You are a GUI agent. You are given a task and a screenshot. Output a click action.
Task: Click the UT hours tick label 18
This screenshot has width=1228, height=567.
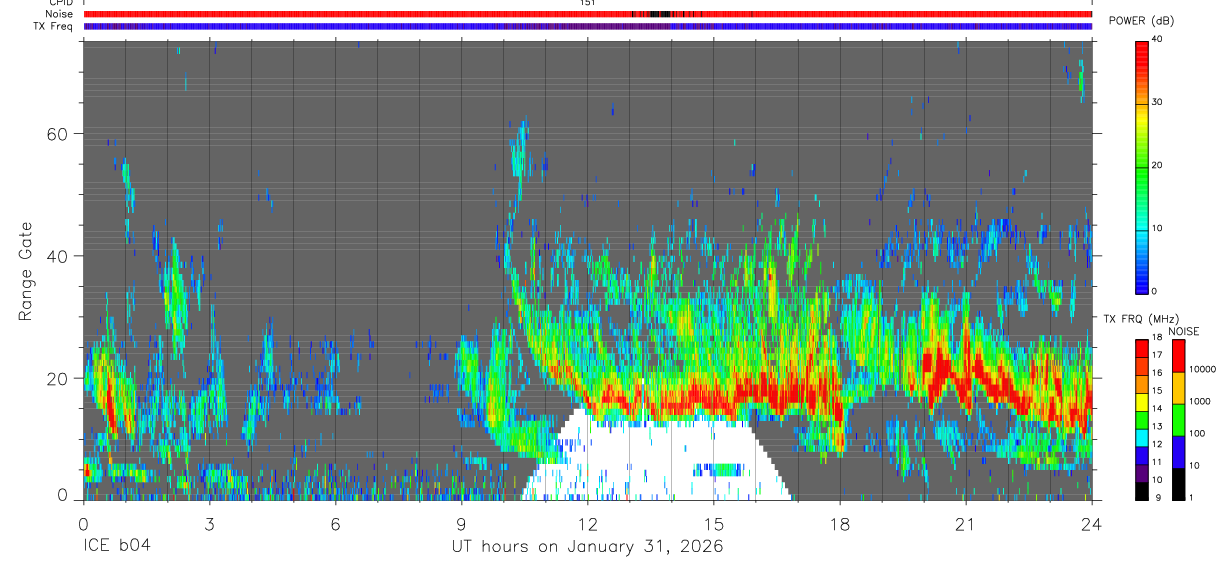tap(839, 524)
